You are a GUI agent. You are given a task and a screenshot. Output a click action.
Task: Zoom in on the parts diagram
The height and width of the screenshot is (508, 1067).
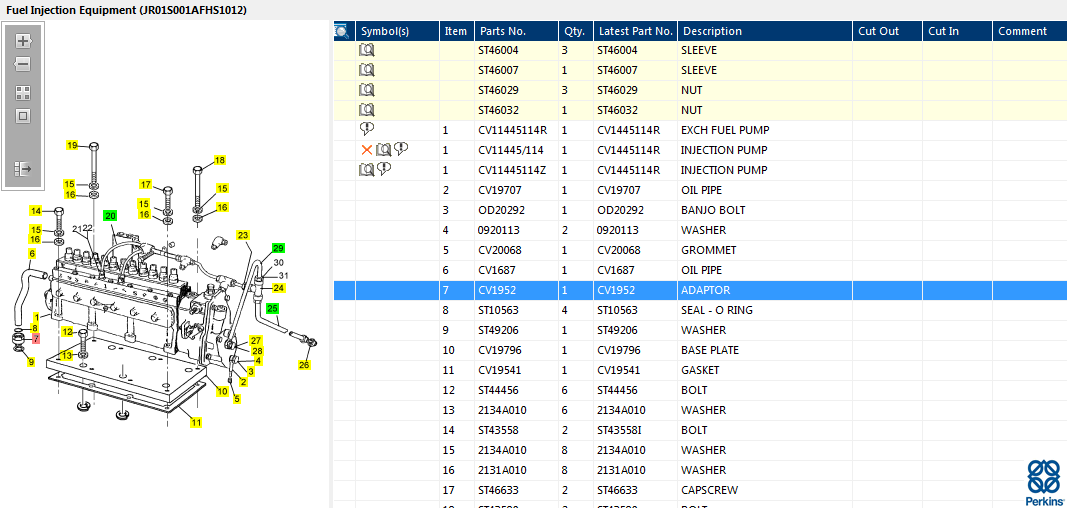point(24,41)
